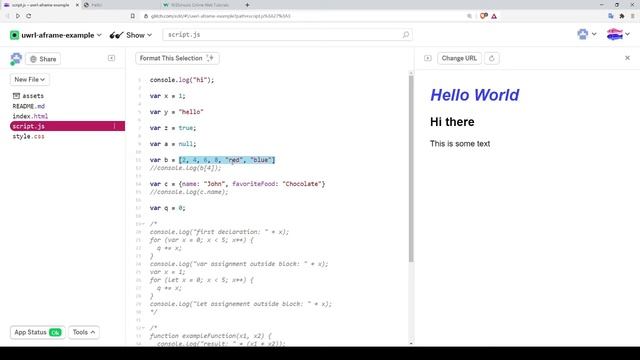This screenshot has width=640, height=360.
Task: Open a new browser tab
Action: [247, 5]
